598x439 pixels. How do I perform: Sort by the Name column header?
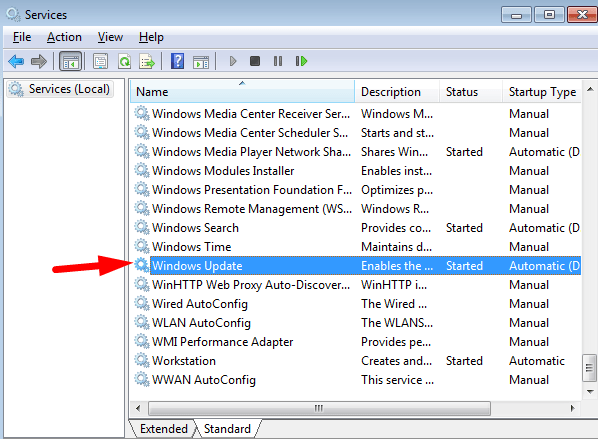click(x=243, y=92)
